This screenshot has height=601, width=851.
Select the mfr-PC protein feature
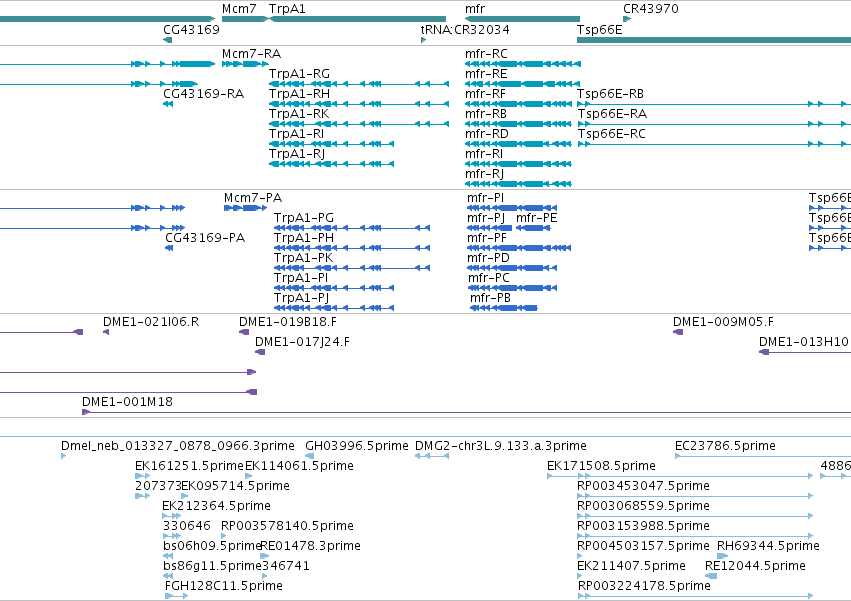coord(512,288)
